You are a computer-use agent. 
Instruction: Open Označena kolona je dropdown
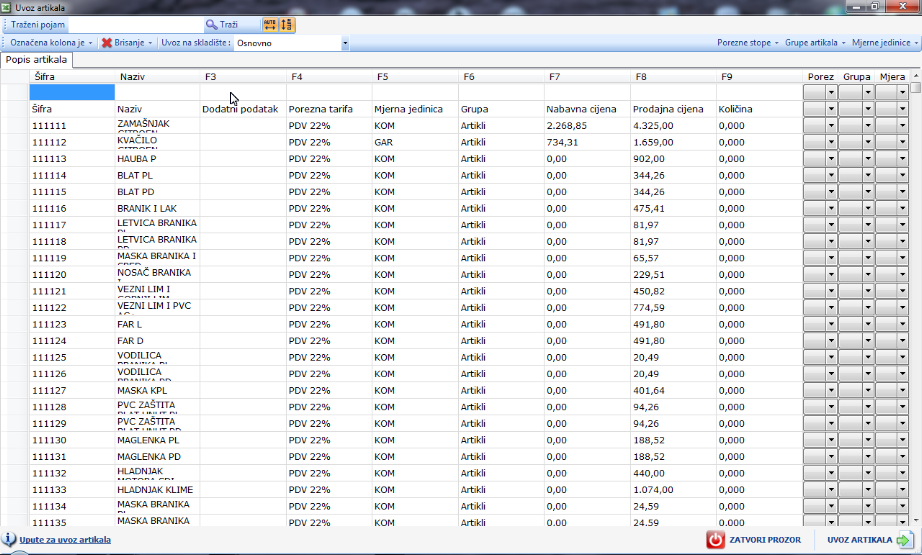tap(51, 43)
